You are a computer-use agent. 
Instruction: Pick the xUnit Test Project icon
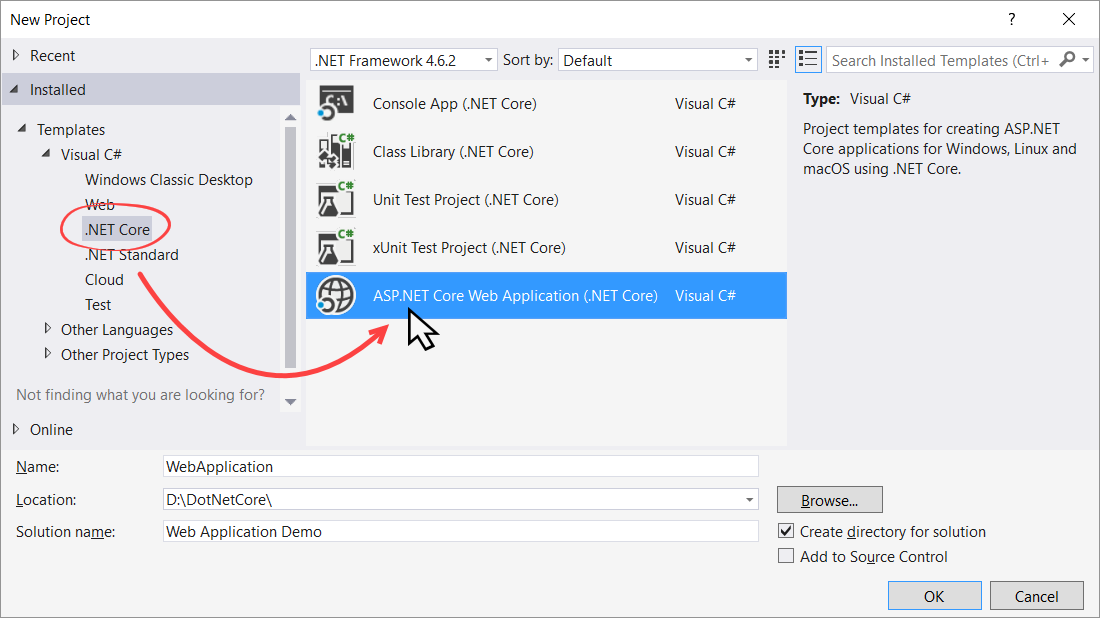336,248
